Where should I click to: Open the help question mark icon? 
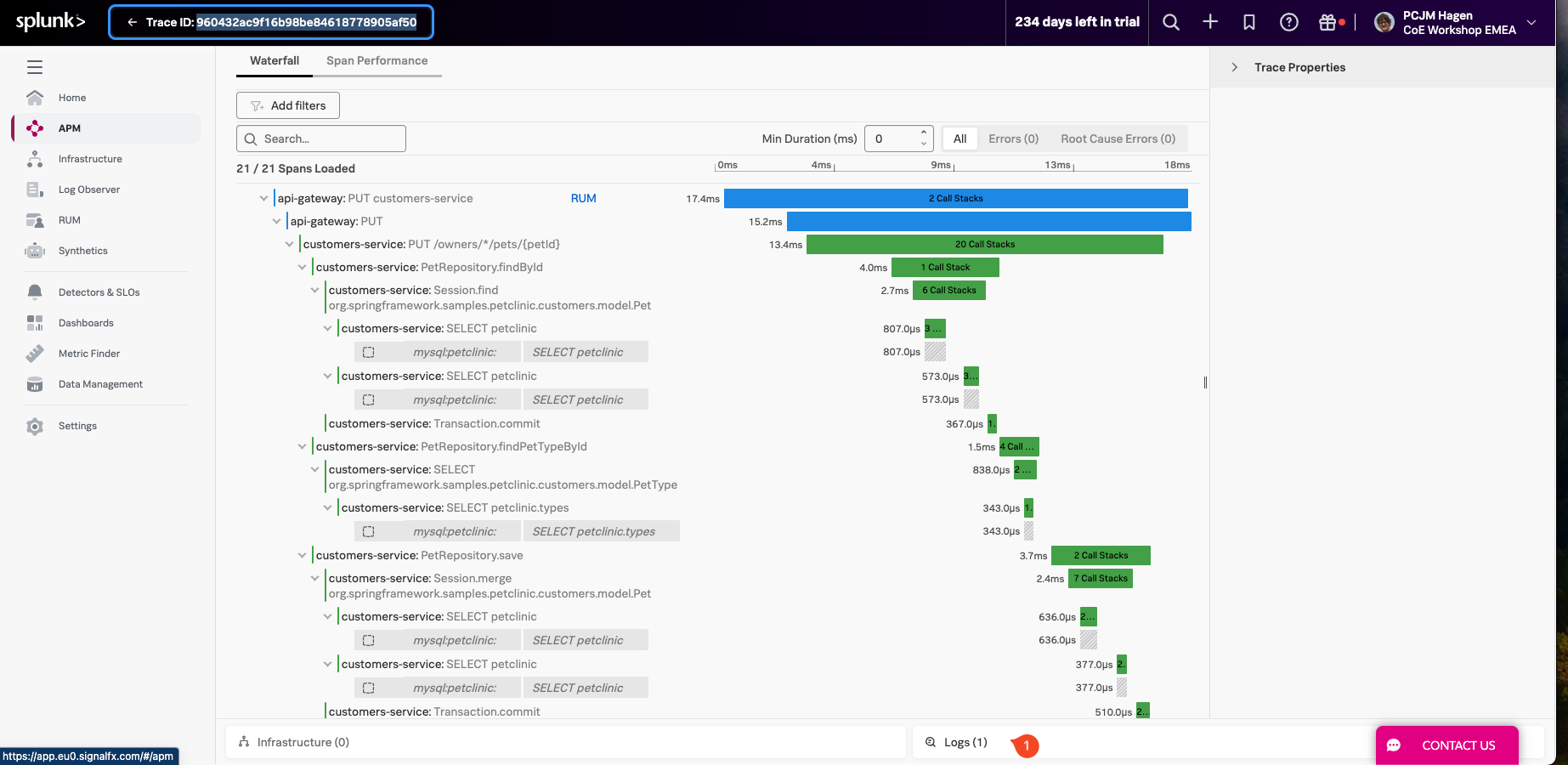click(x=1288, y=23)
